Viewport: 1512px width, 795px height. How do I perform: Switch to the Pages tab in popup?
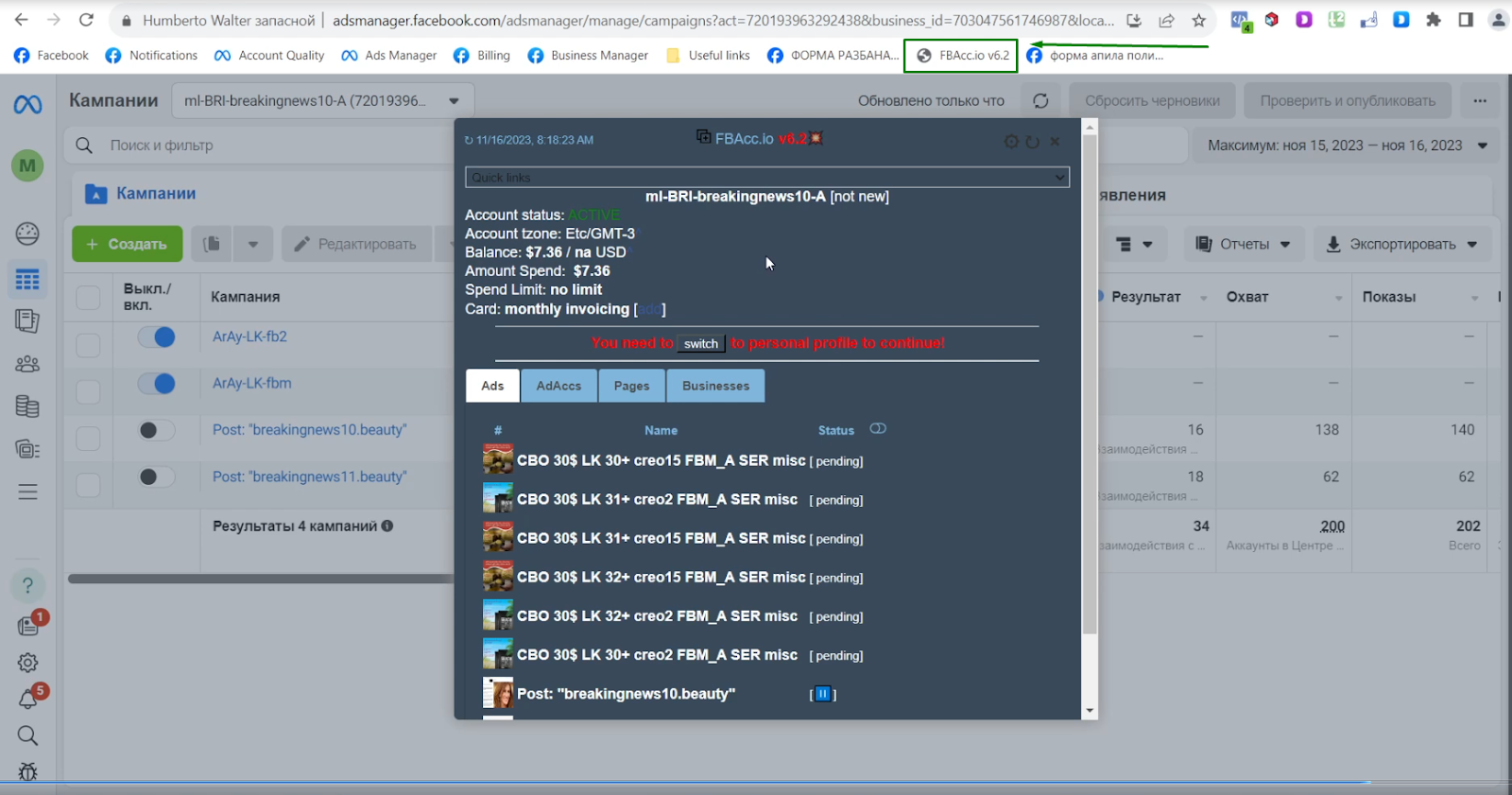pos(631,386)
